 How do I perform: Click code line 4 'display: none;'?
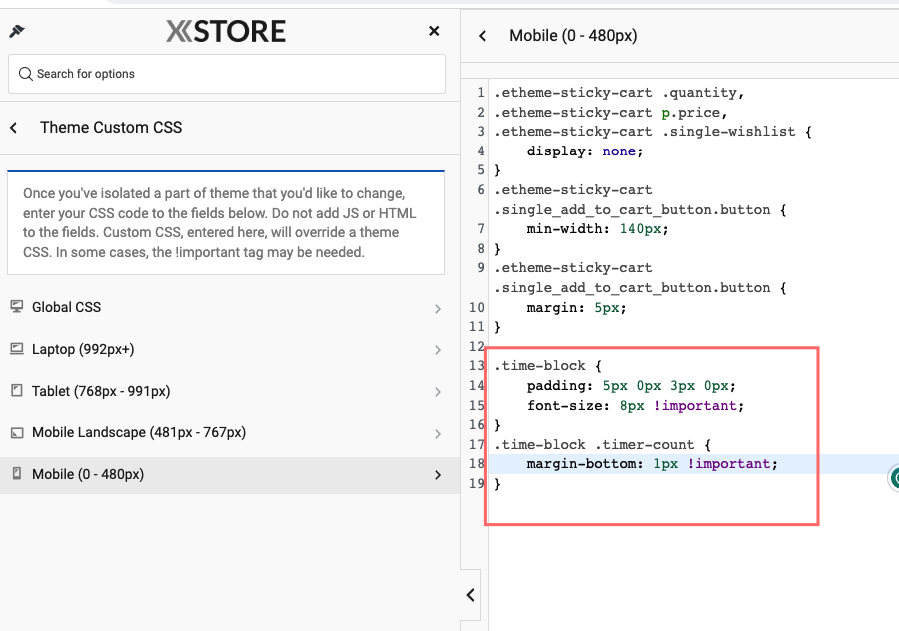click(x=585, y=151)
